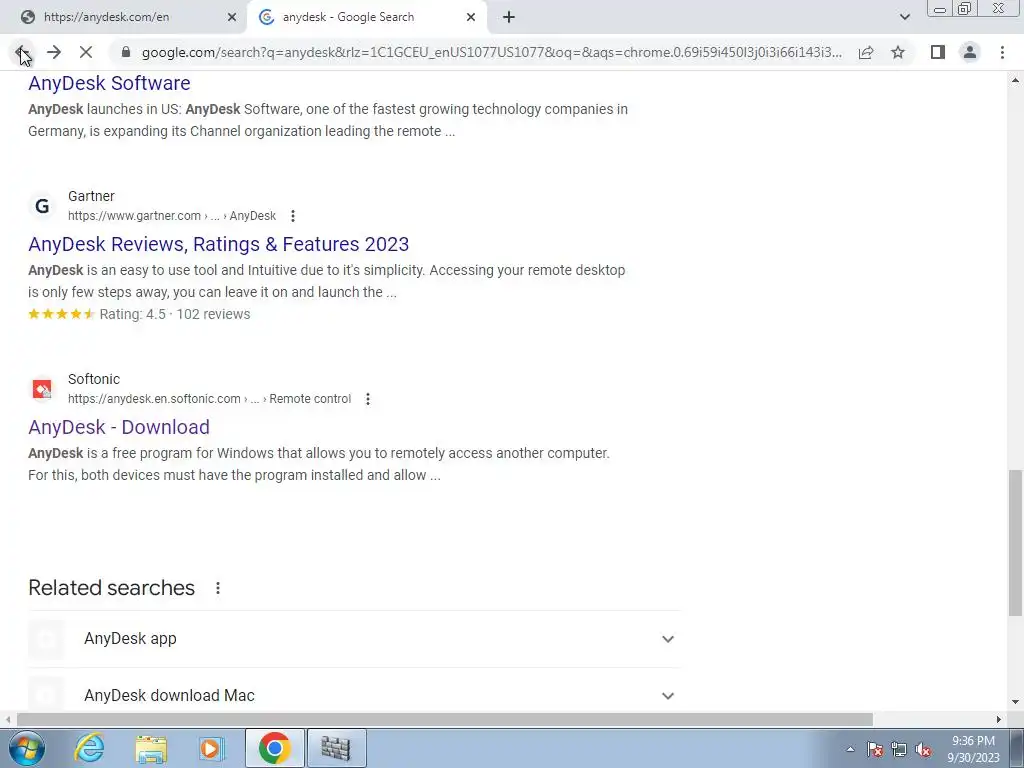Click the scroll down arrow of vertical scrollbar
The height and width of the screenshot is (768, 1024).
point(1015,703)
